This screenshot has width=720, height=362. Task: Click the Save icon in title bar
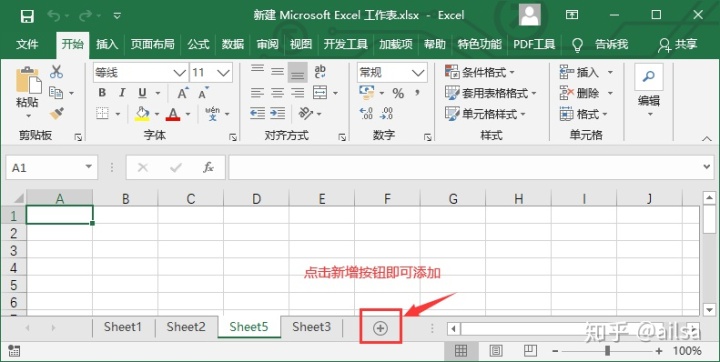pyautogui.click(x=27, y=16)
